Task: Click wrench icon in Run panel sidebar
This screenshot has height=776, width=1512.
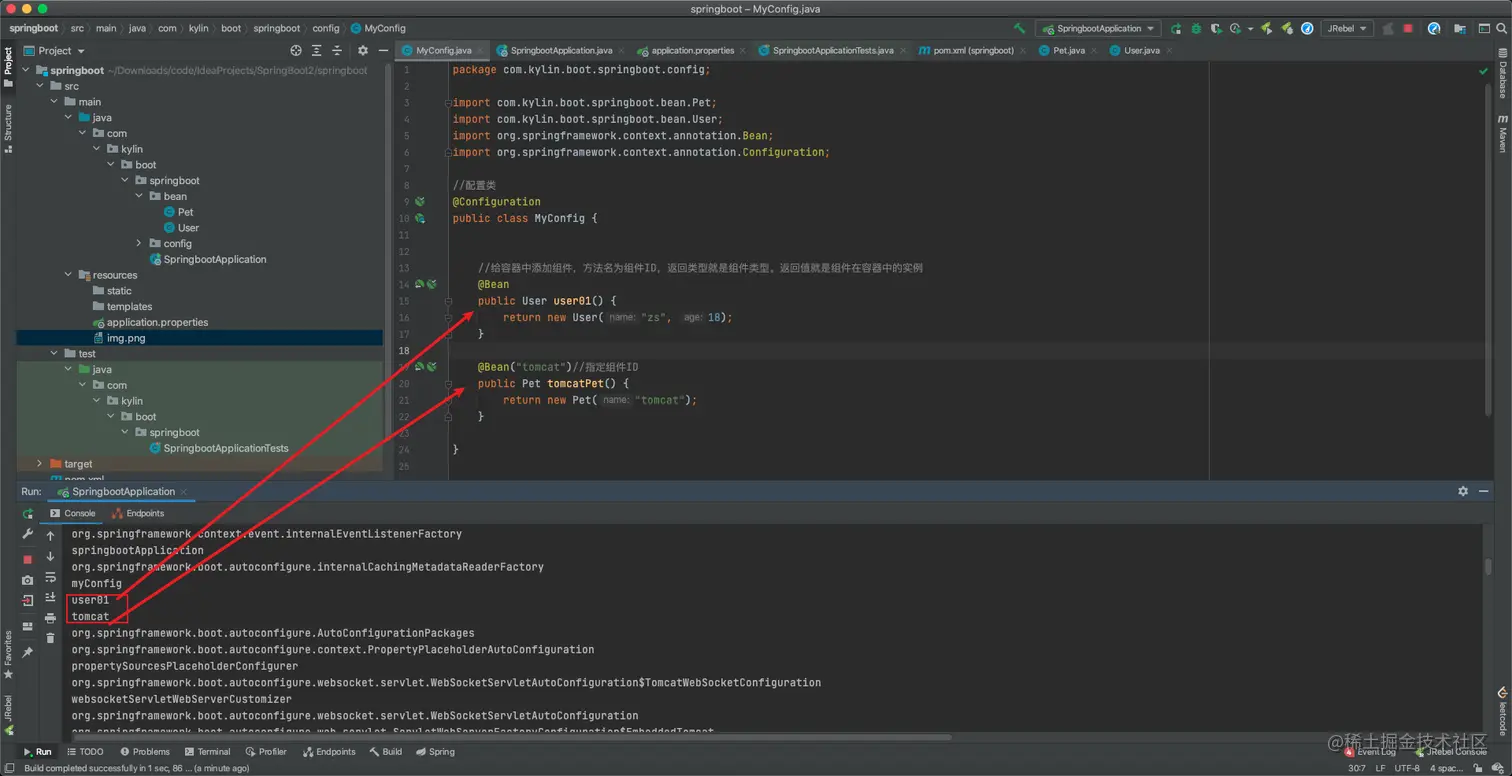Action: [x=28, y=535]
